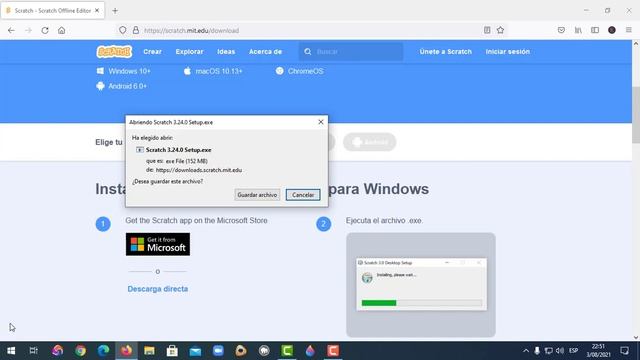
Task: Click the Buscar search field
Action: (351, 52)
